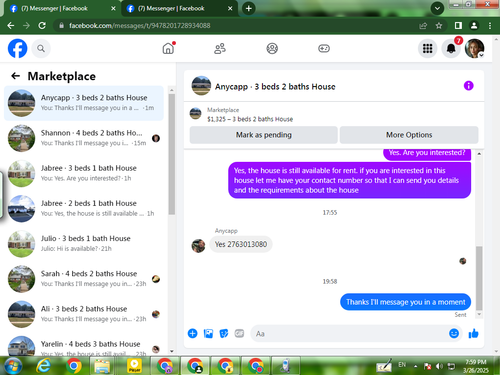Show hidden system tray icons arrow

[x=415, y=366]
